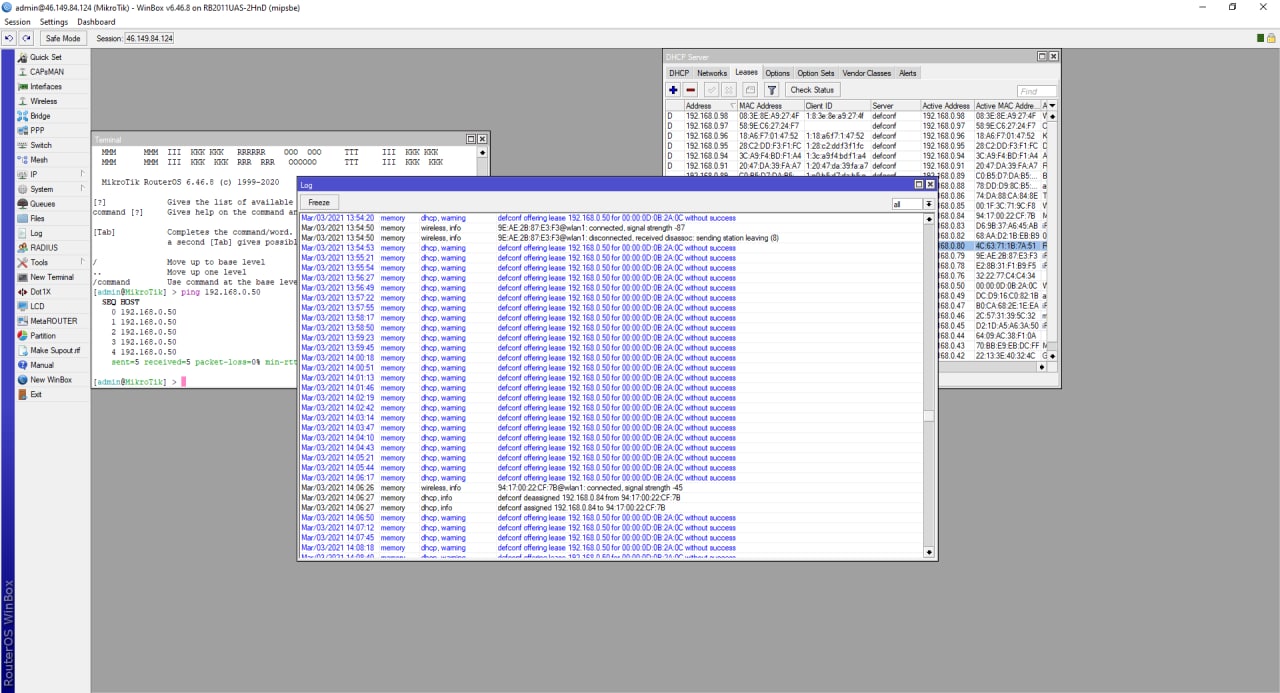Open the Bridge menu
Screen dimensions: 1280x693
[x=40, y=116]
